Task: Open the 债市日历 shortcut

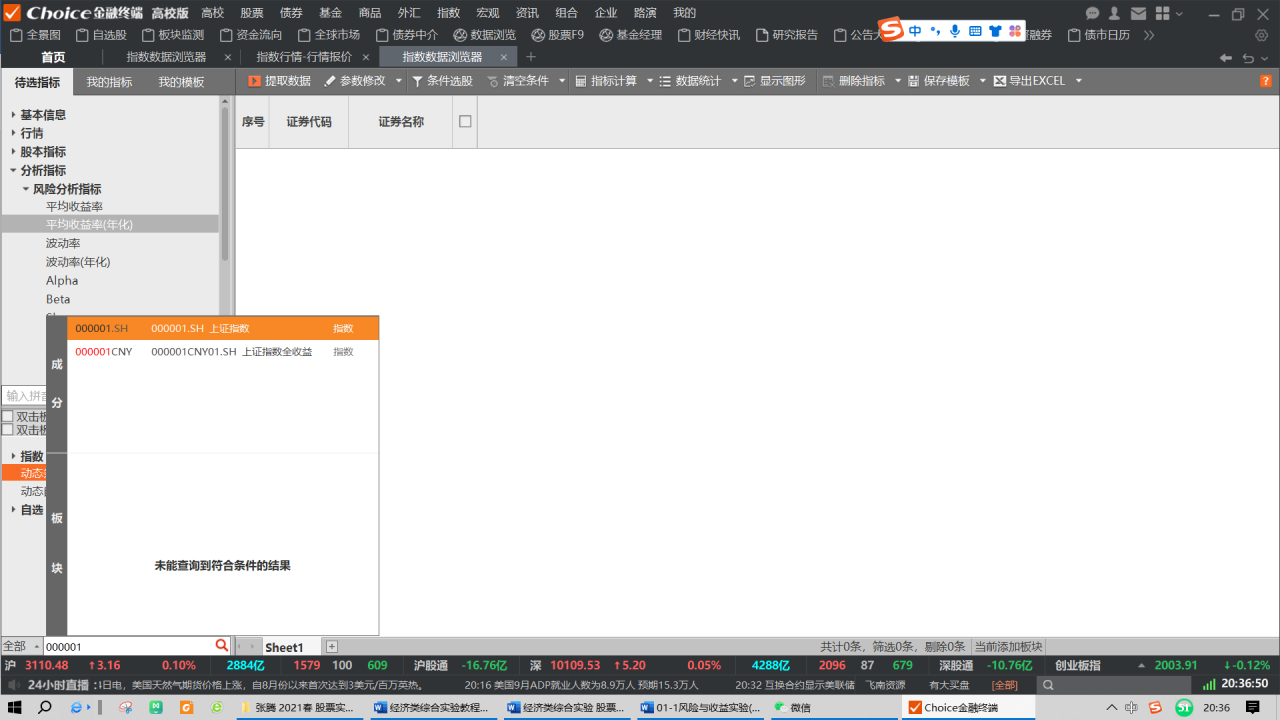Action: pyautogui.click(x=1099, y=35)
